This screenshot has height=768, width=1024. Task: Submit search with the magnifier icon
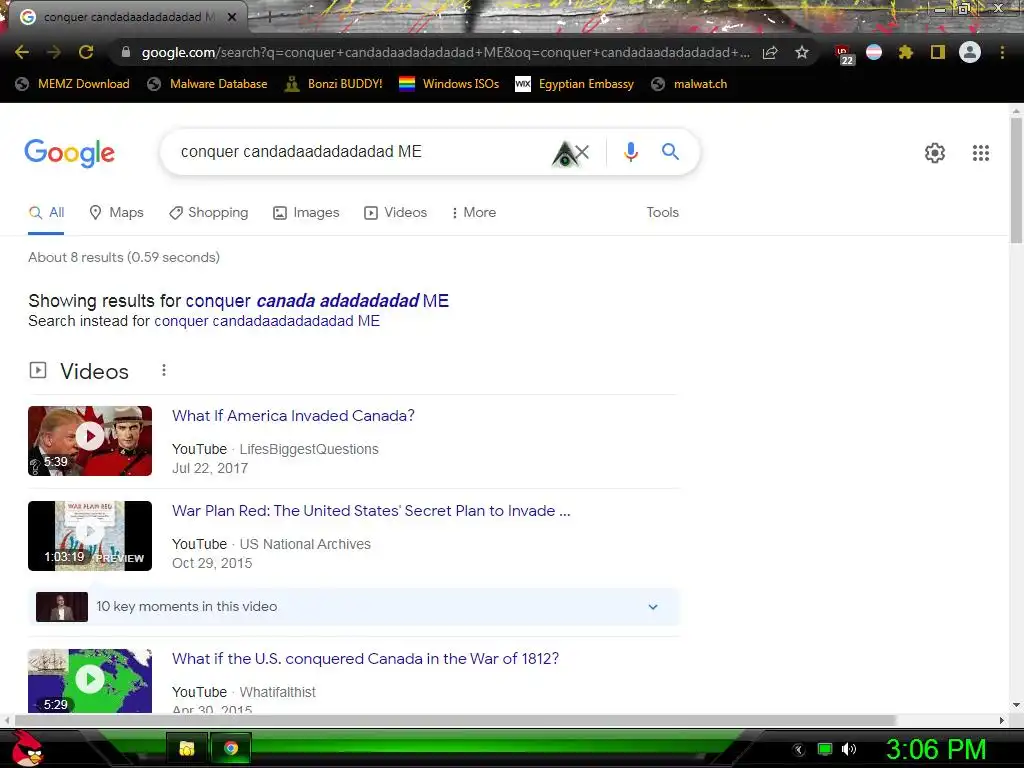click(x=670, y=152)
